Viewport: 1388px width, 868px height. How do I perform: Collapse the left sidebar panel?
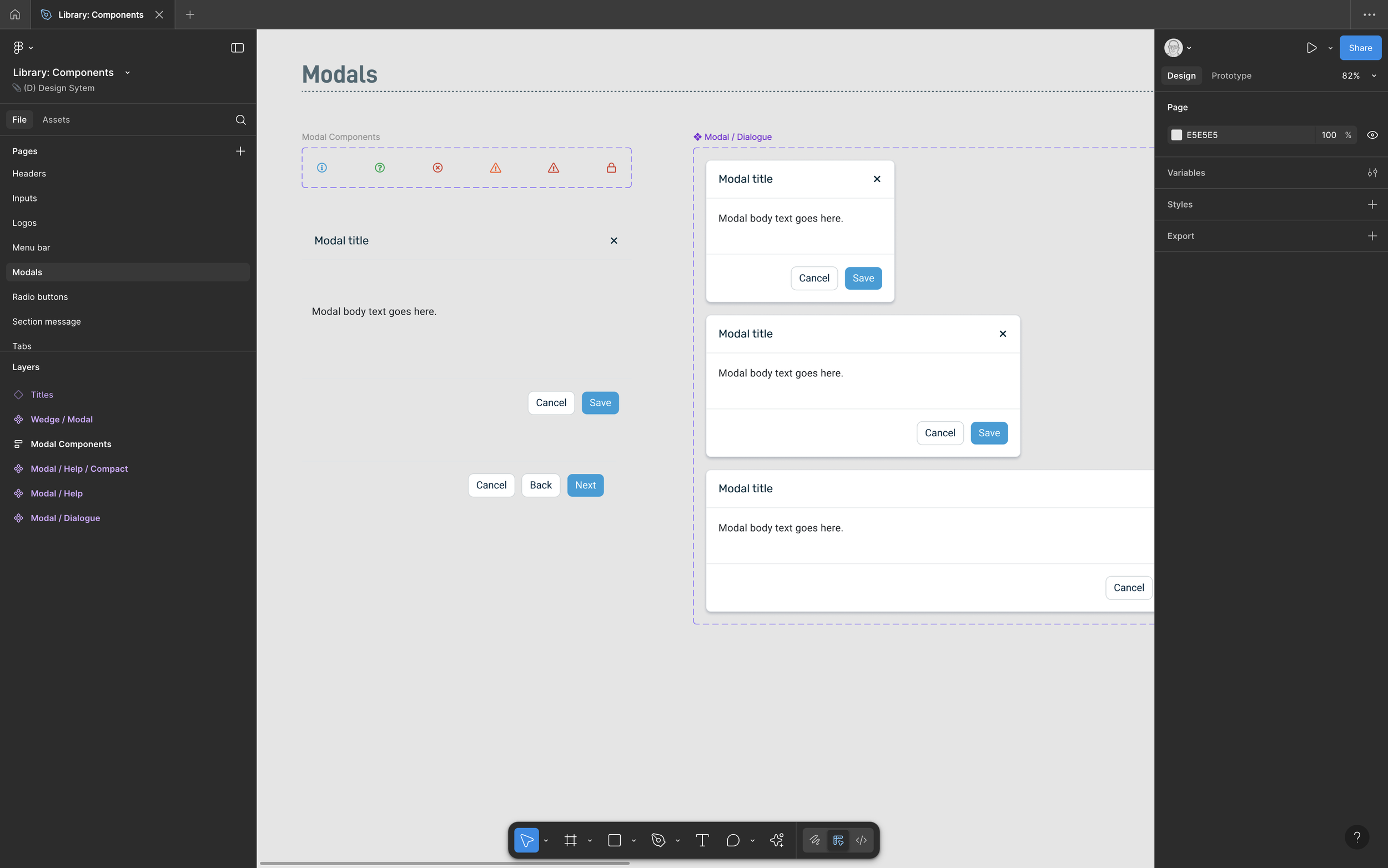237,48
